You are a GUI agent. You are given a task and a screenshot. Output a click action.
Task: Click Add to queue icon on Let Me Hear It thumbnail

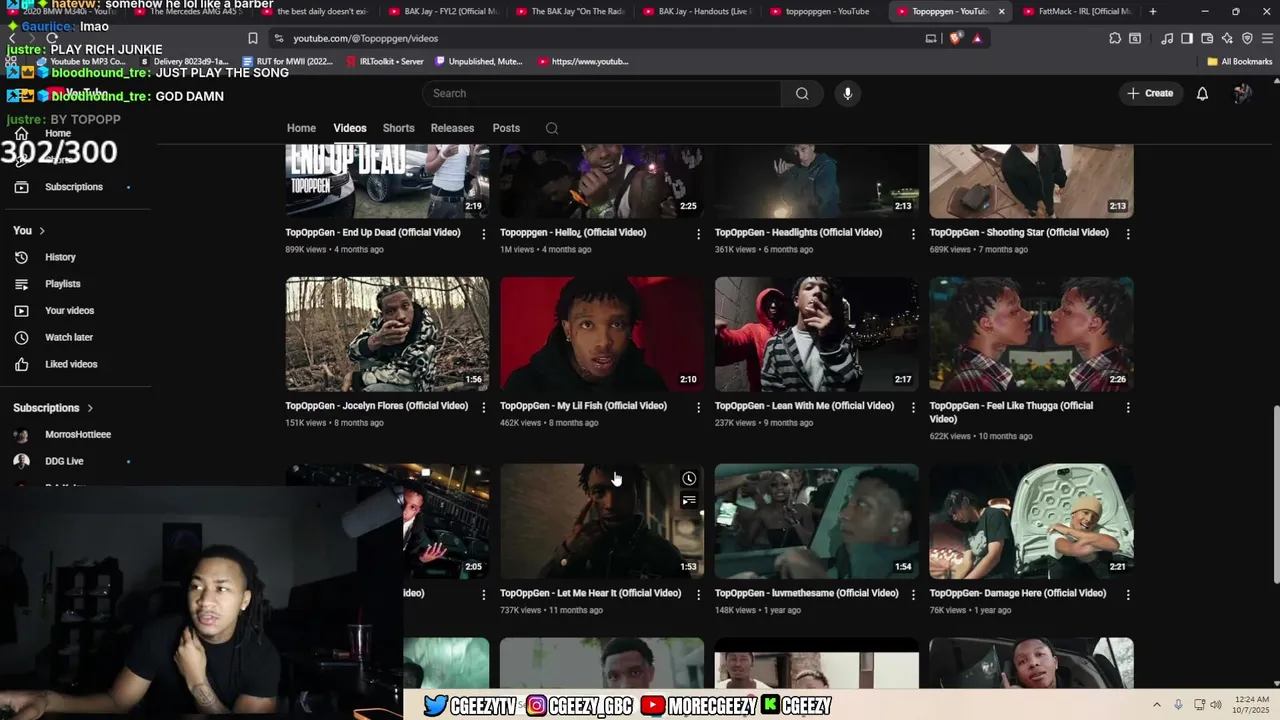689,500
